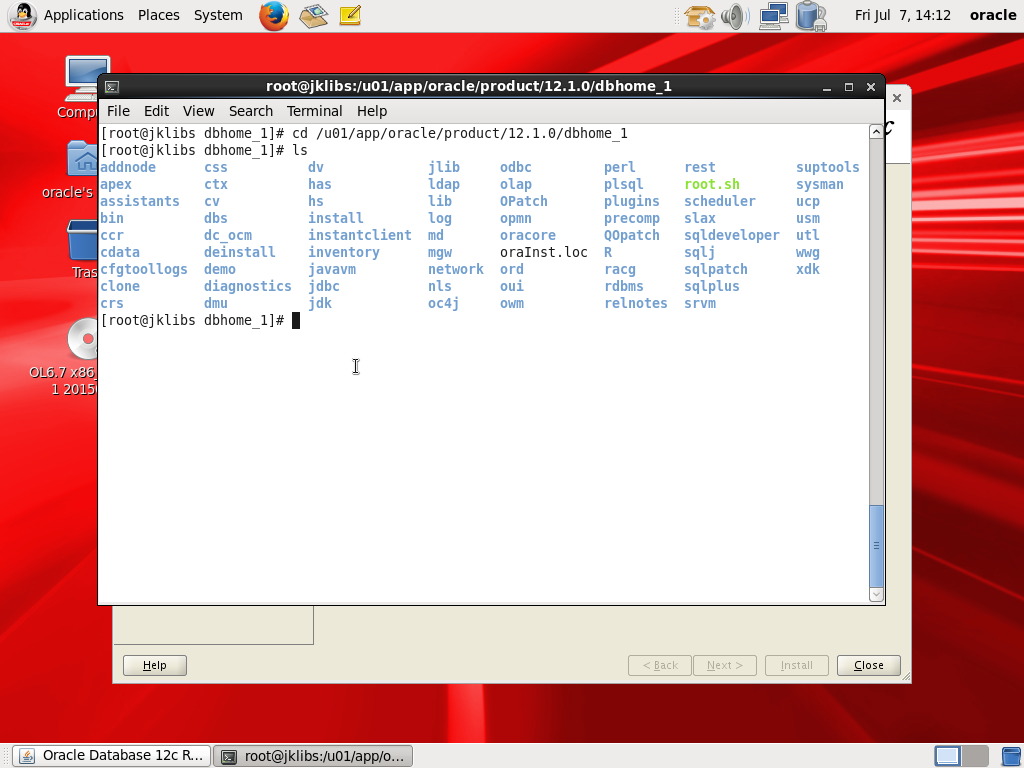Click the scheduler directory name
1024x768 pixels.
click(x=720, y=202)
